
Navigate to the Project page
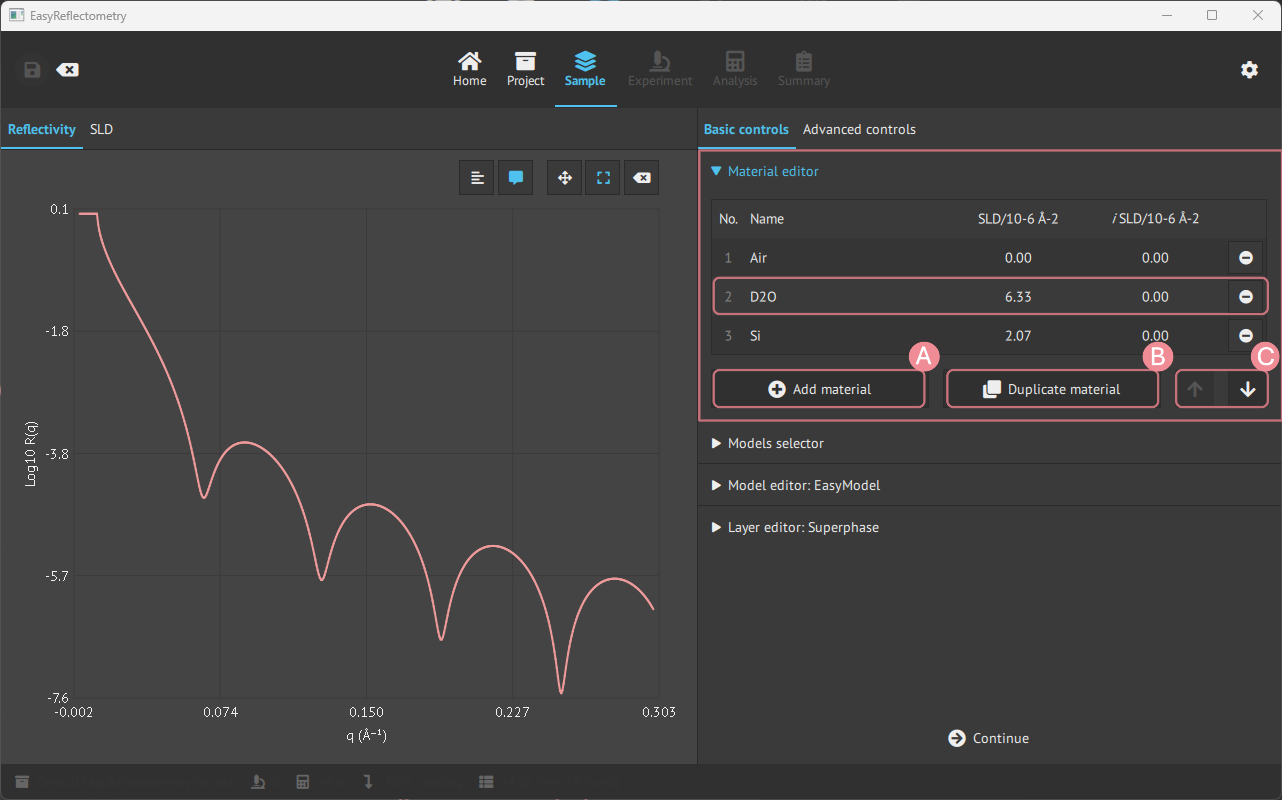525,69
